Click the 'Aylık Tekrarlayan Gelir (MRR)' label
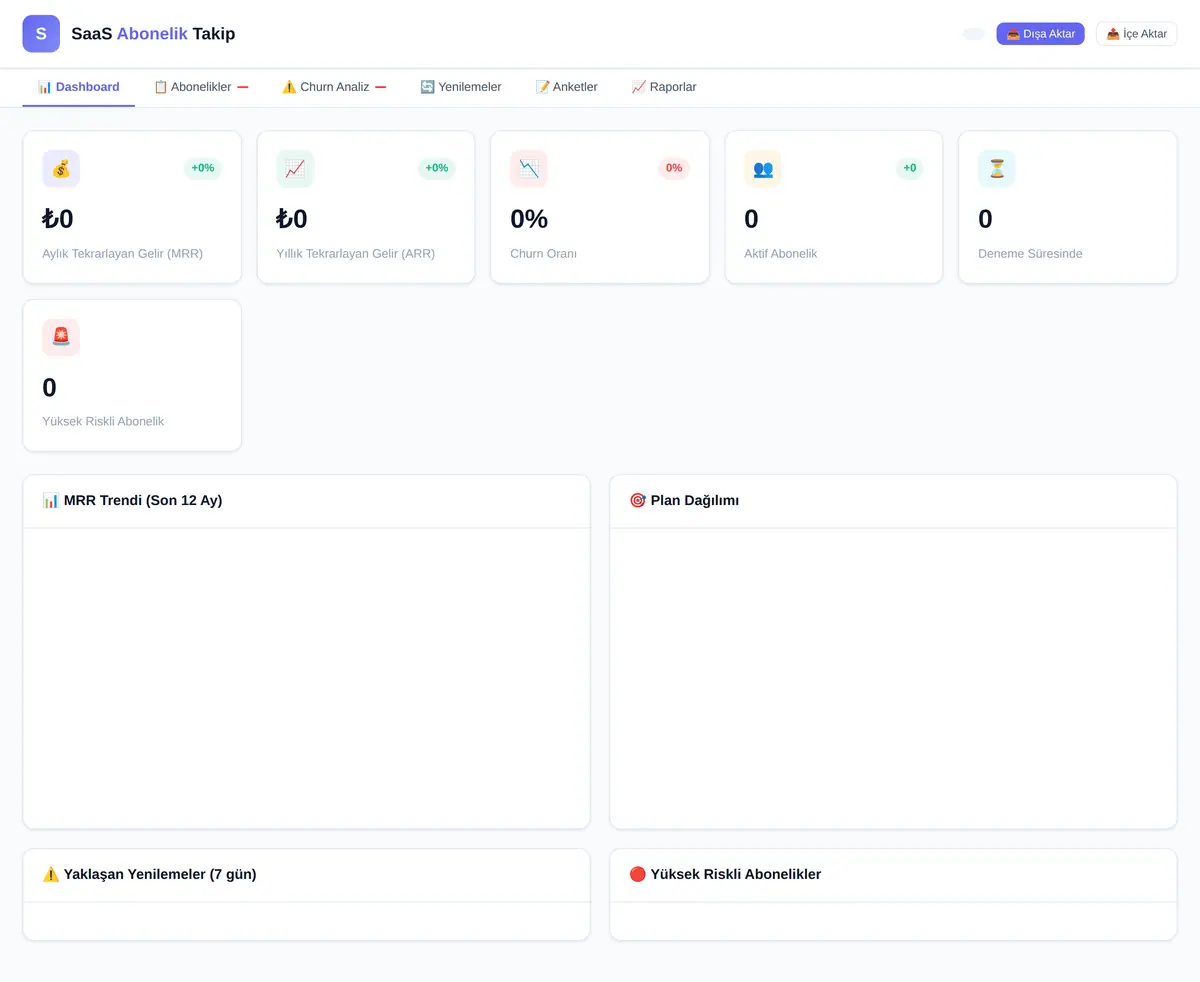 pos(123,254)
